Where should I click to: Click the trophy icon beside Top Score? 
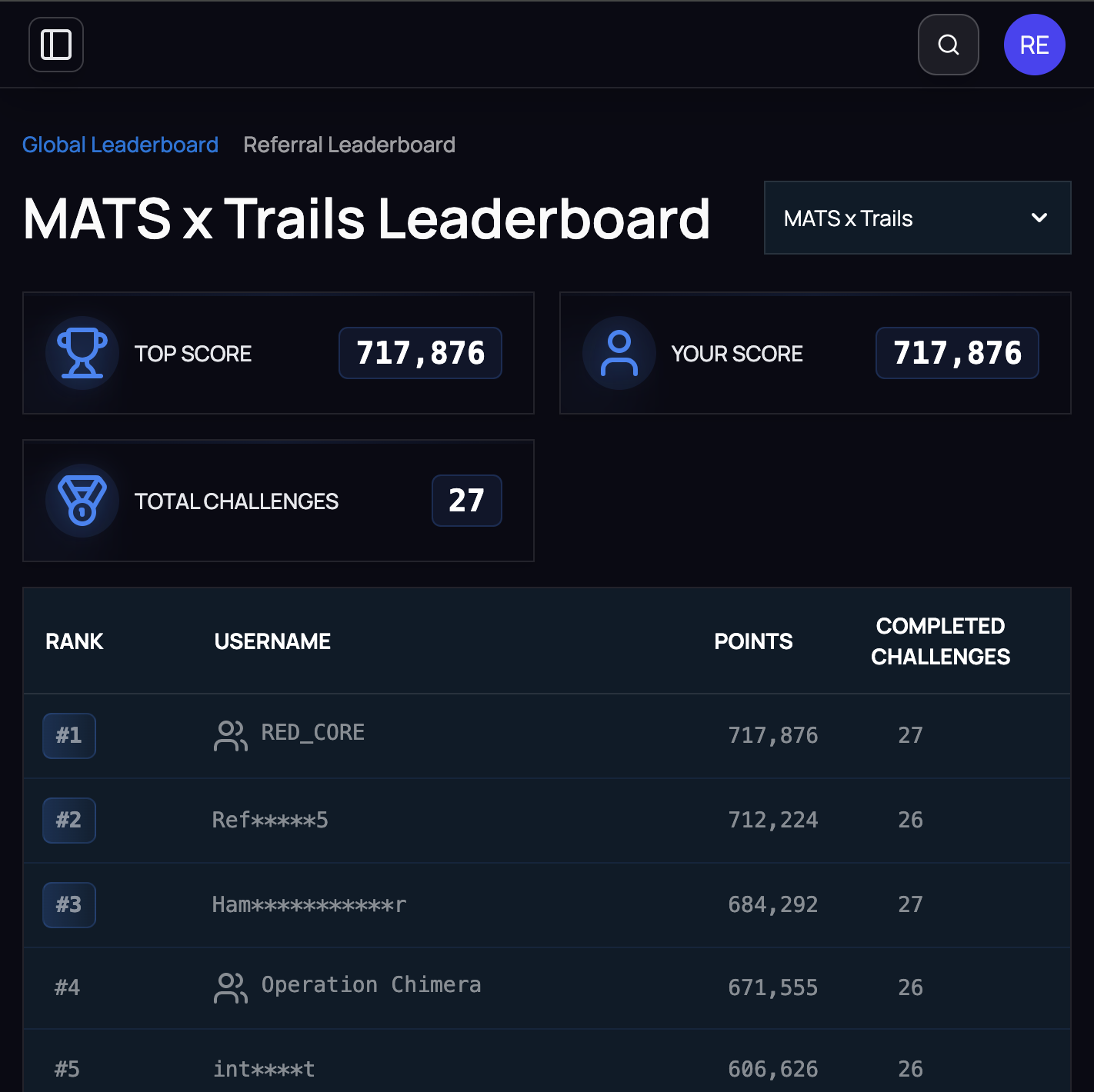[82, 353]
